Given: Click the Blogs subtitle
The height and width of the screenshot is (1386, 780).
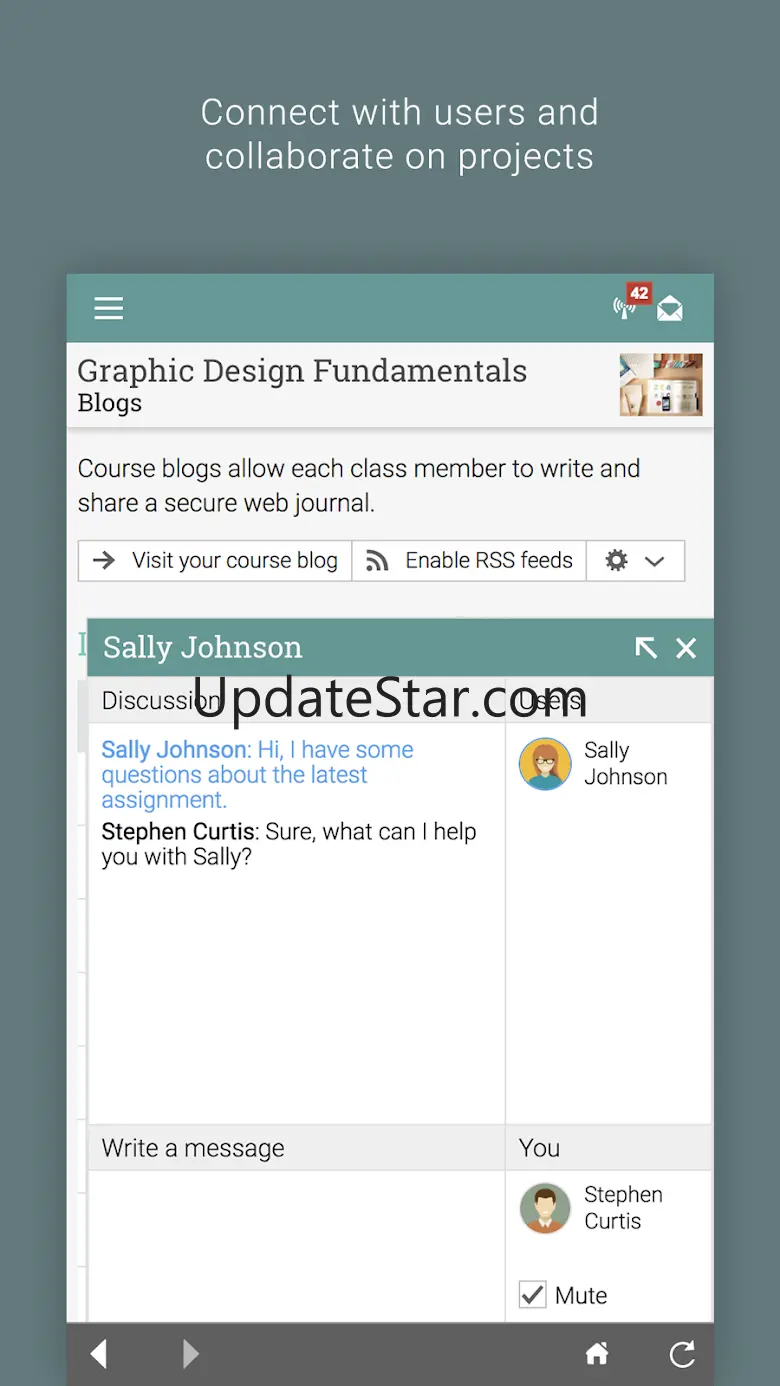Looking at the screenshot, I should tap(110, 403).
